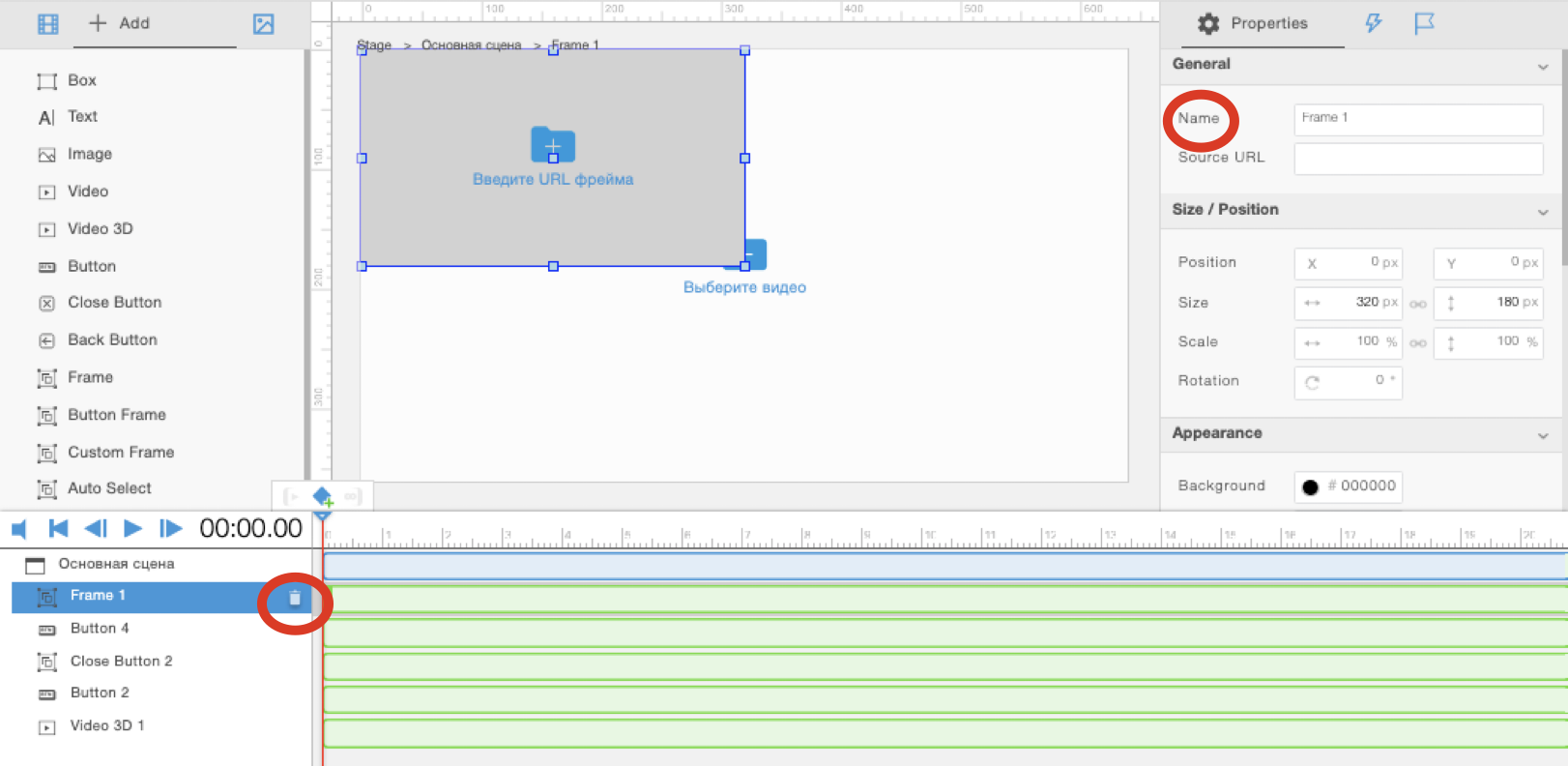This screenshot has width=1568, height=766.
Task: Click the Введите URL фрейма link
Action: [553, 179]
